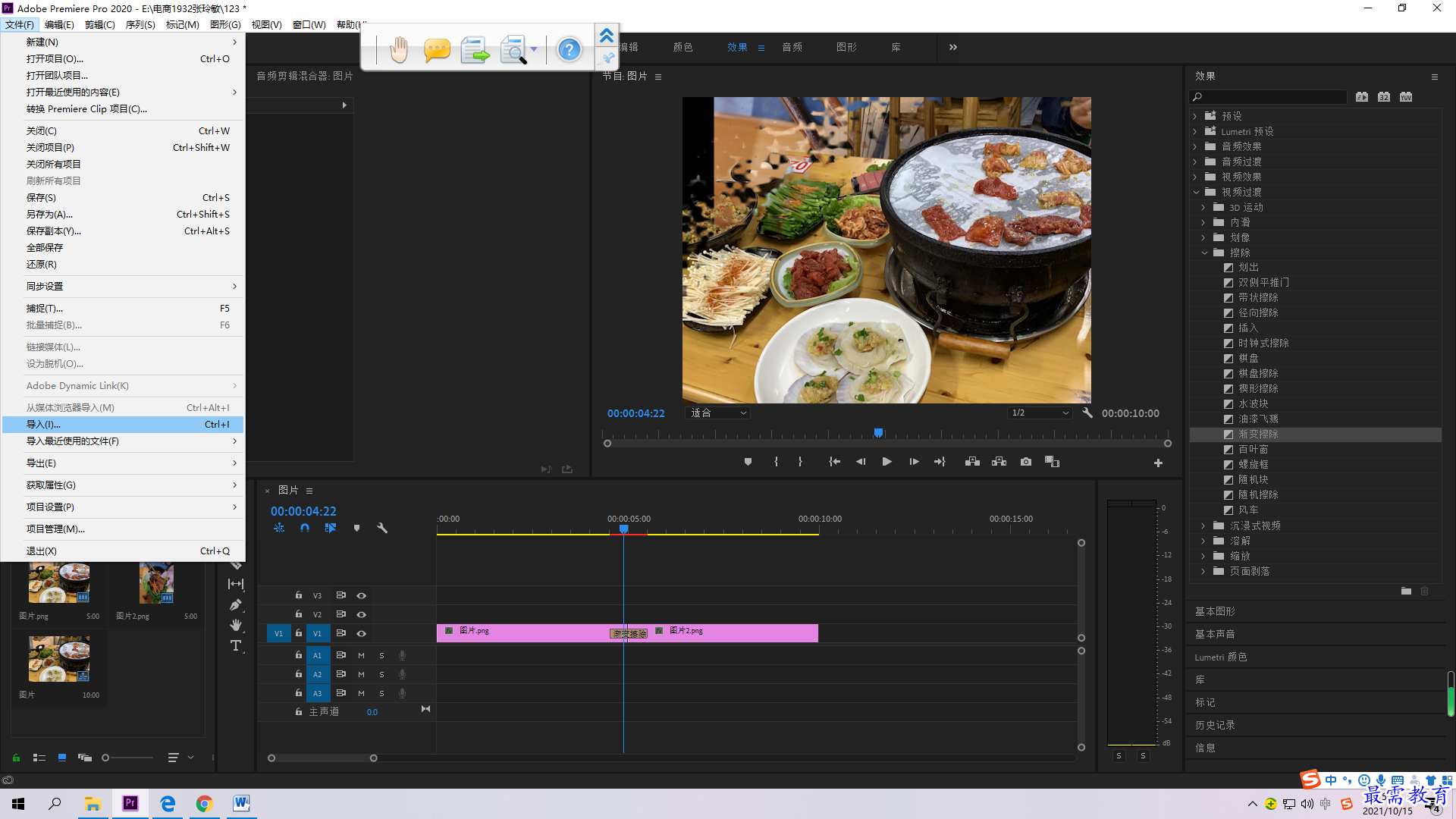Screen dimensions: 1456x819
Task: Click the Extract button
Action: (x=999, y=462)
